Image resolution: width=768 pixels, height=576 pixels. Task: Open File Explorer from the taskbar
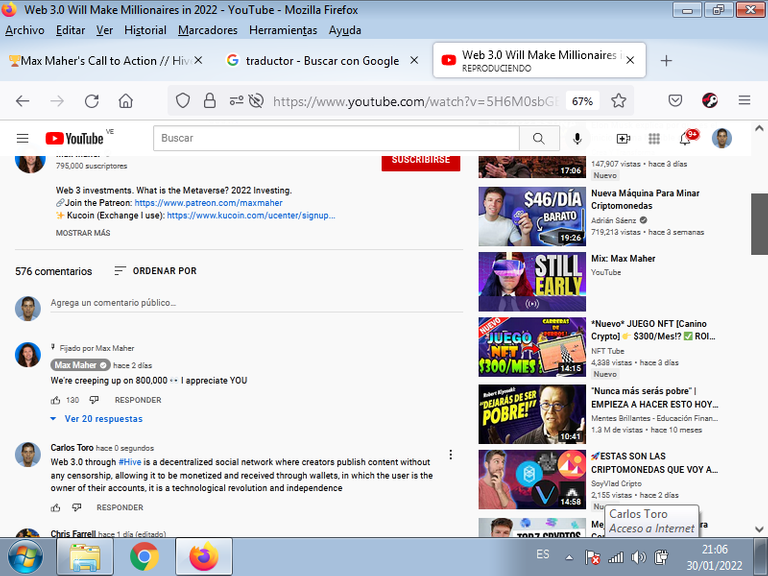coord(85,557)
